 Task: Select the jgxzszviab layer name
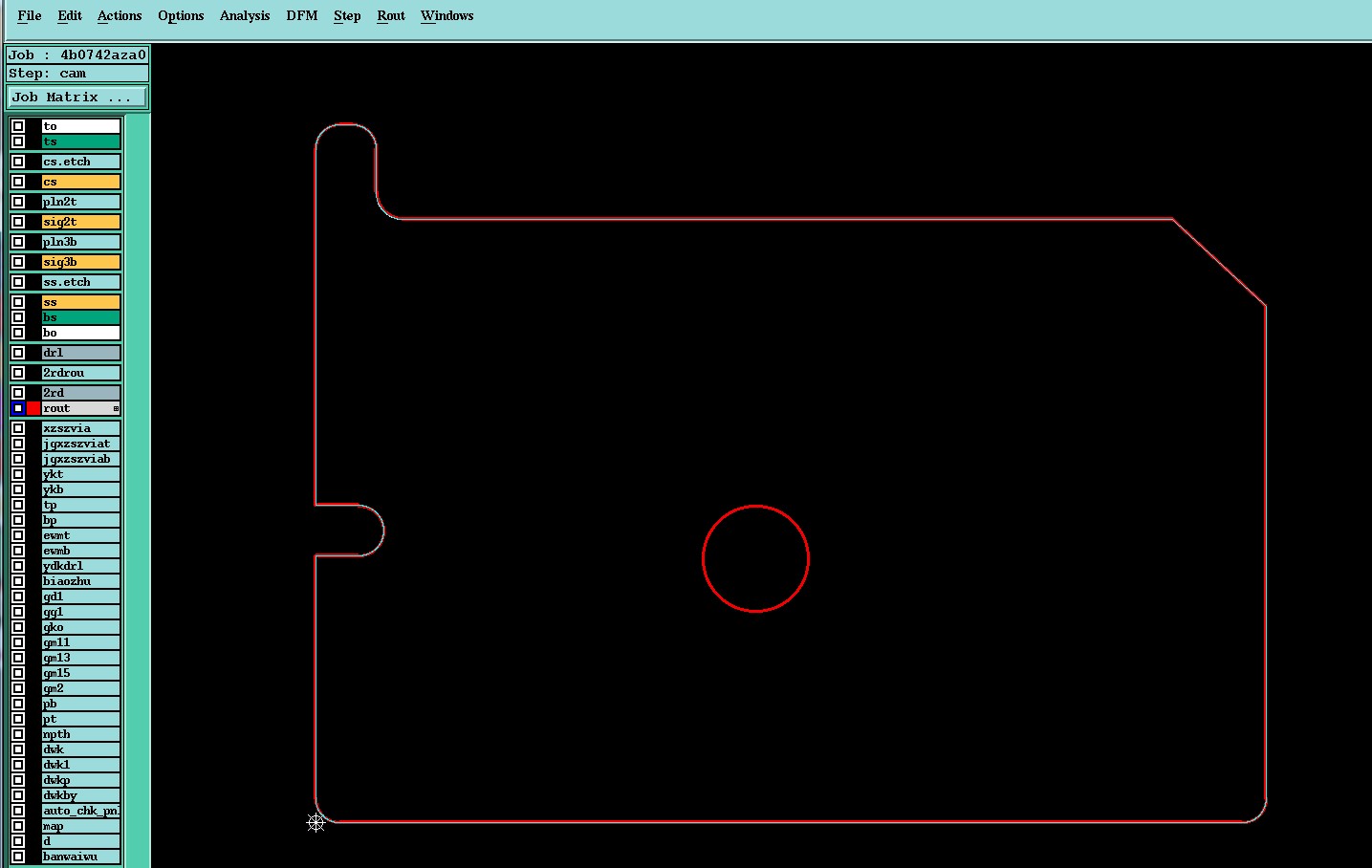(x=81, y=459)
